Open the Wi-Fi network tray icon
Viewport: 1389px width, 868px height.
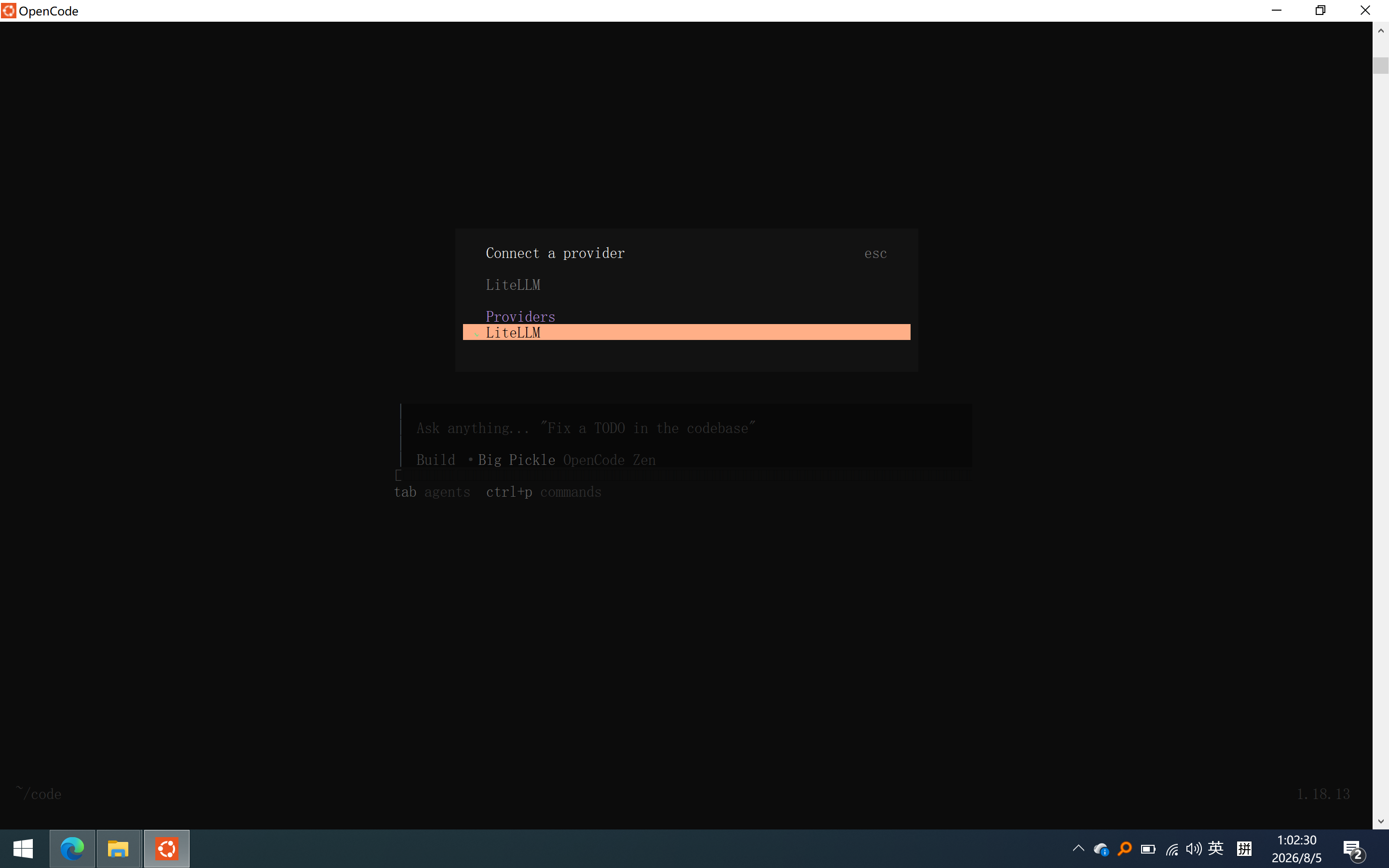click(x=1171, y=849)
